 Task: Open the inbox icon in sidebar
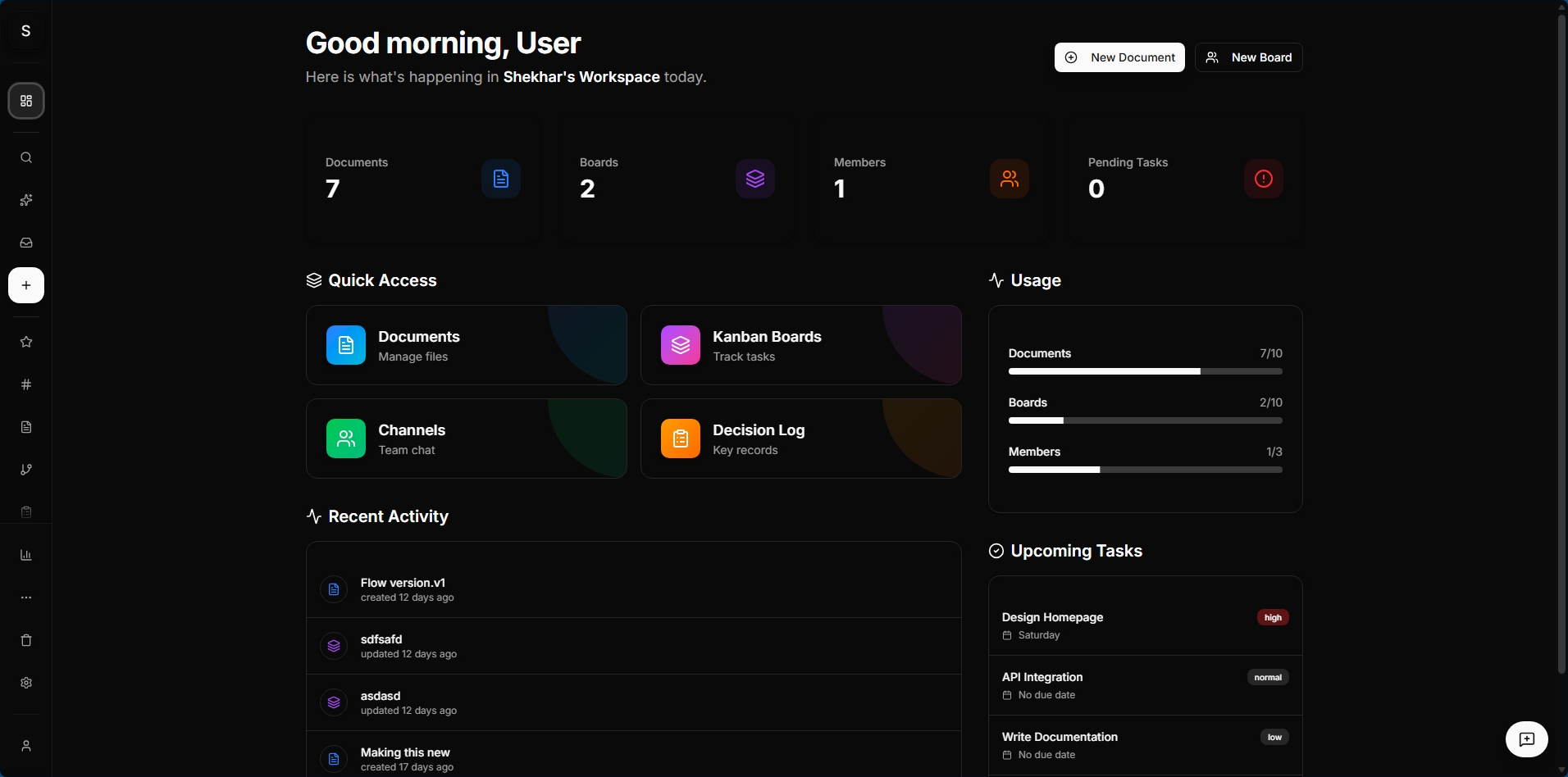click(25, 243)
